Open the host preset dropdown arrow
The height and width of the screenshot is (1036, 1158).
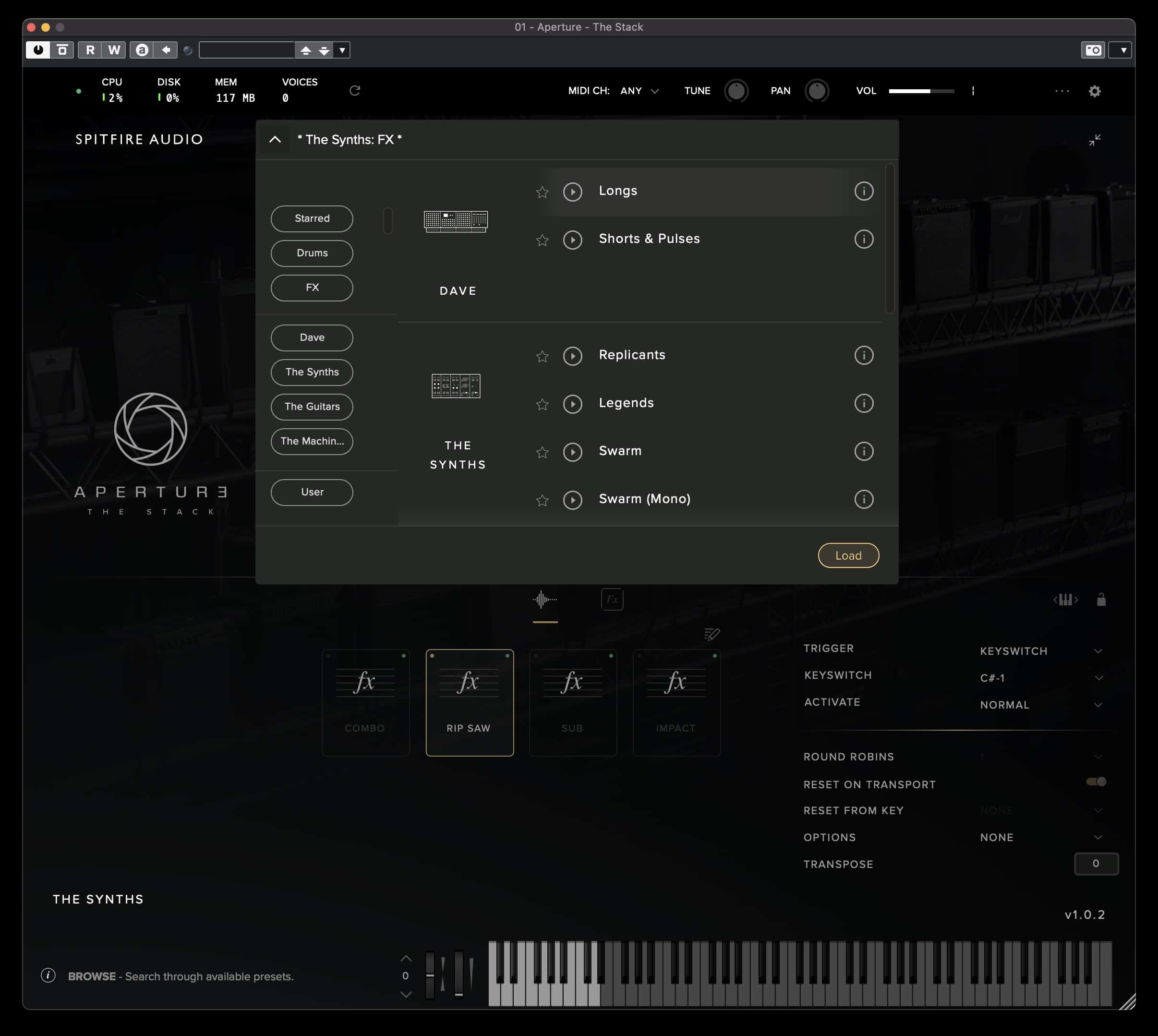pos(342,50)
